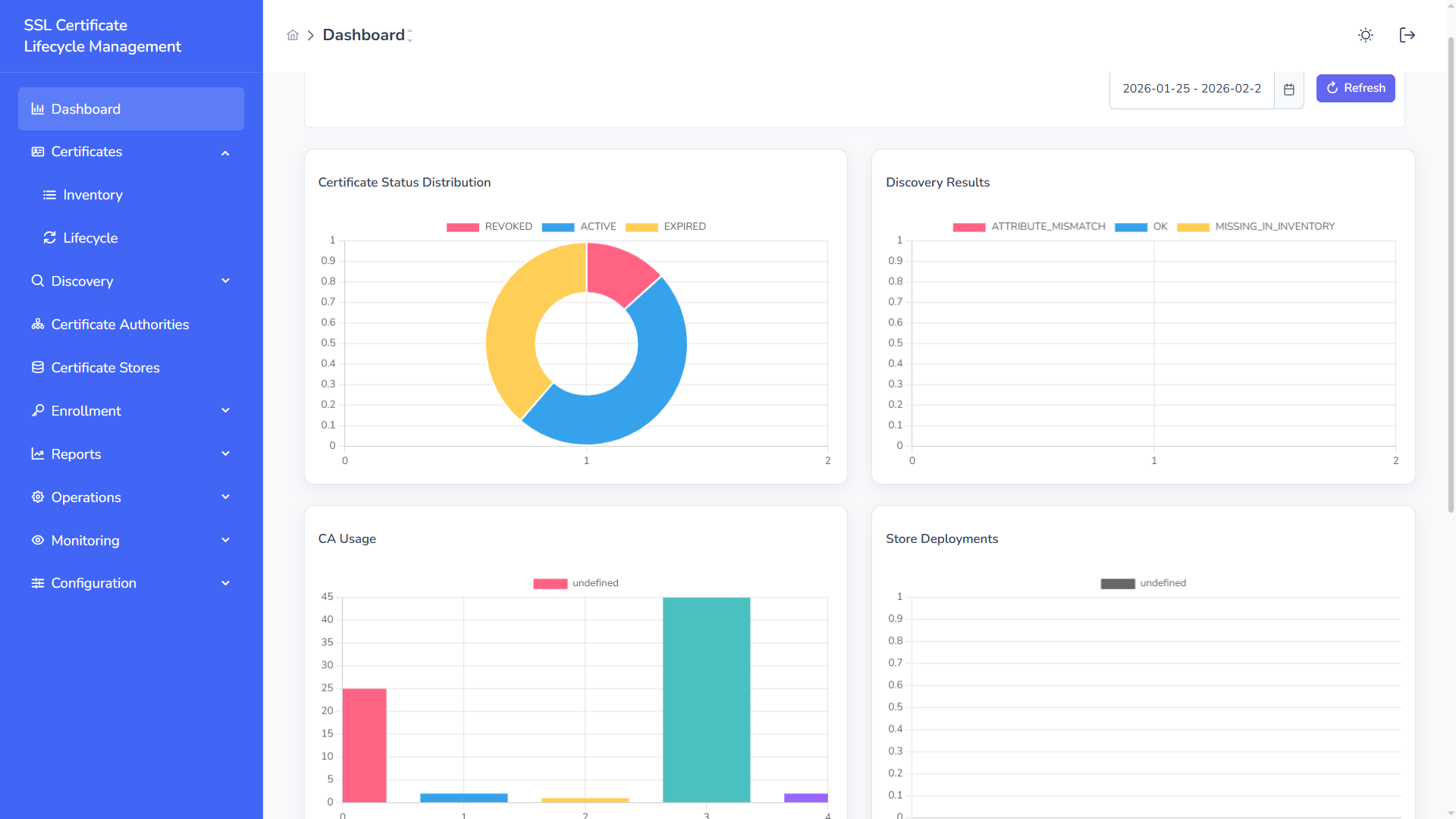Click the Certificate Stores database icon
This screenshot has width=1456, height=819.
pyautogui.click(x=37, y=367)
